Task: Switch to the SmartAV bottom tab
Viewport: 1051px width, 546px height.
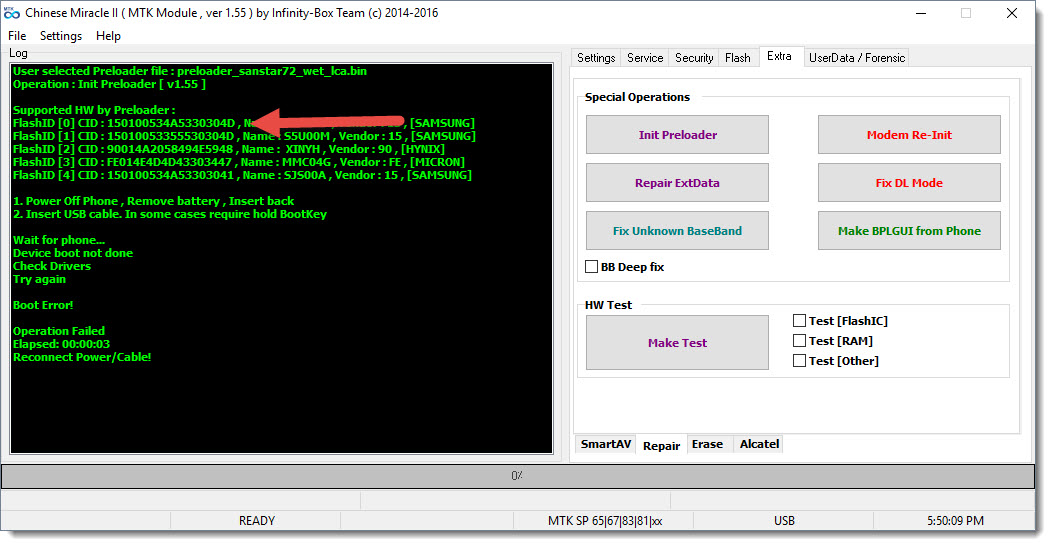Action: (605, 444)
